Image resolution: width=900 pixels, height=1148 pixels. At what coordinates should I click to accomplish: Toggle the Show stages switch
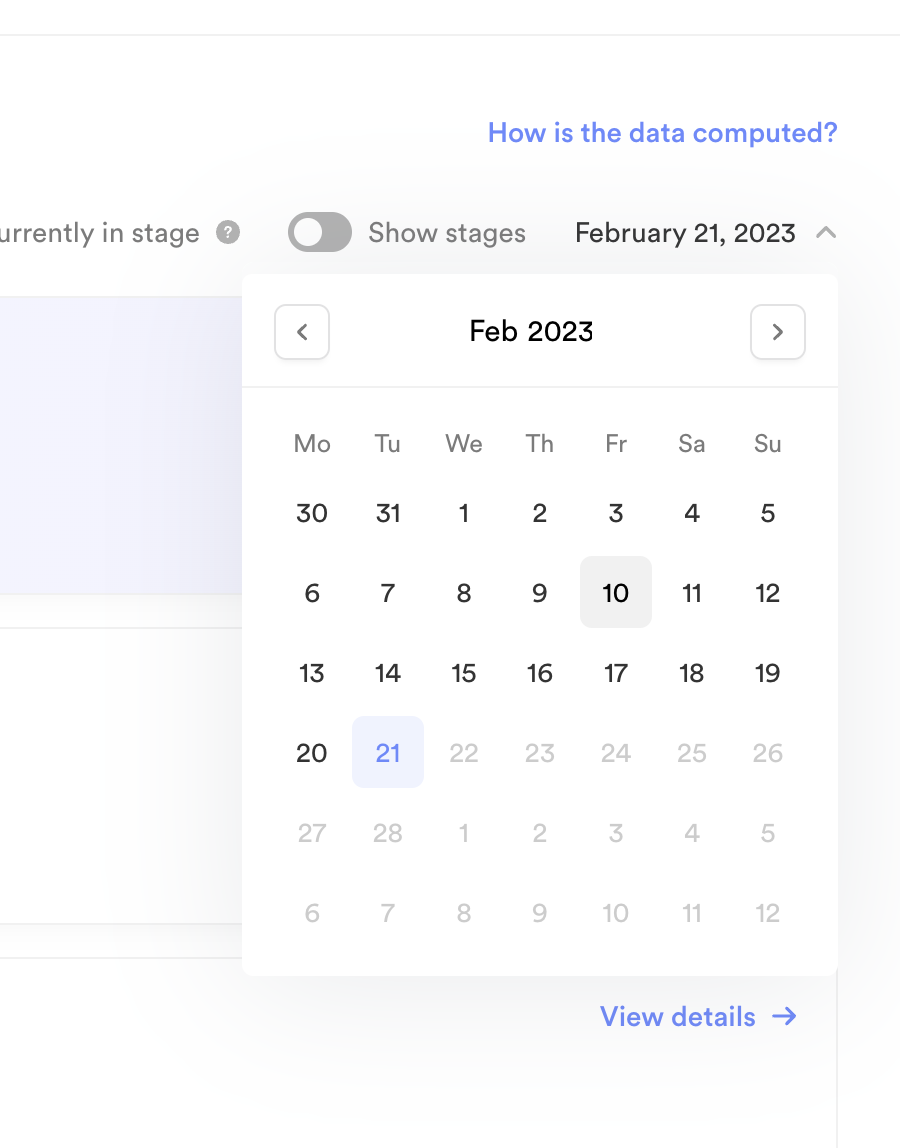tap(320, 233)
